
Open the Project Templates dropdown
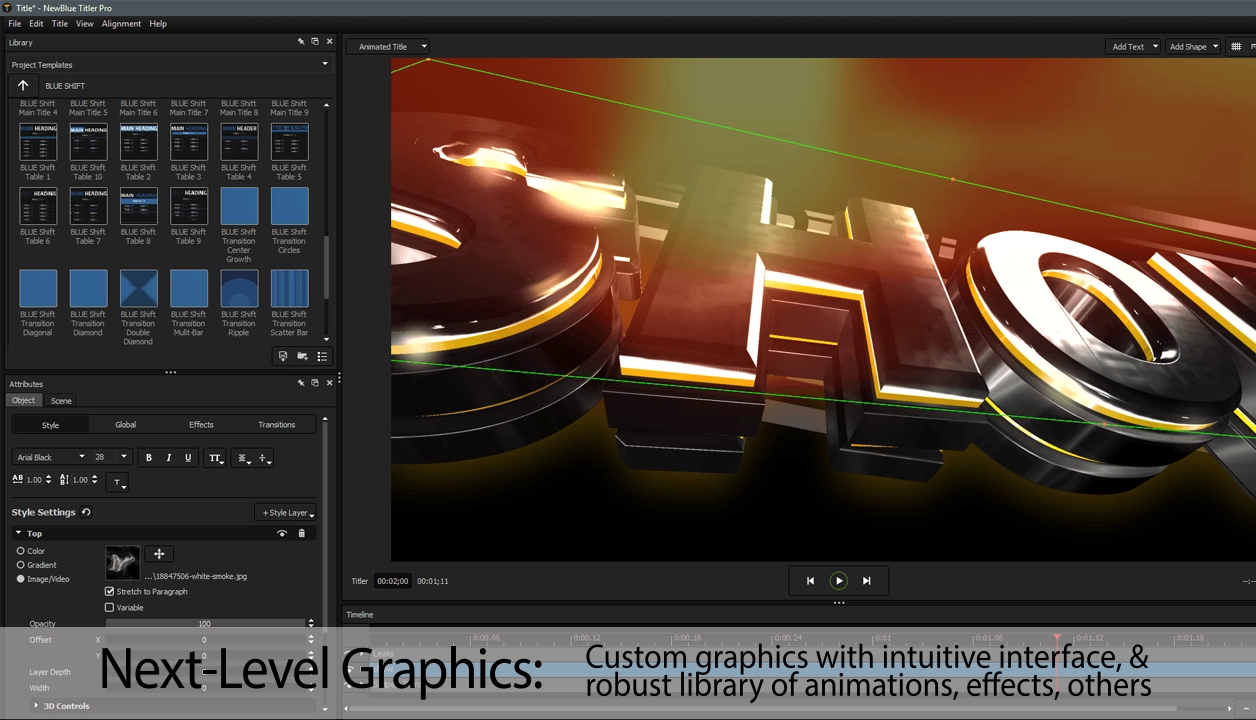tap(169, 64)
